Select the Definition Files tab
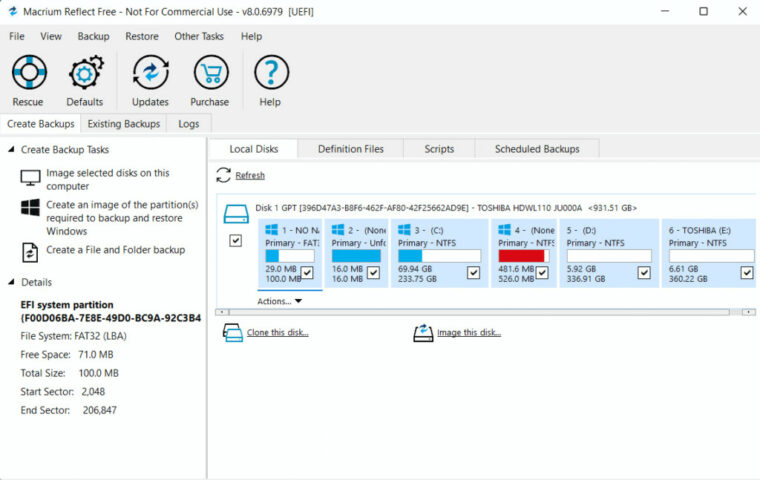This screenshot has width=760, height=480. pyautogui.click(x=351, y=149)
